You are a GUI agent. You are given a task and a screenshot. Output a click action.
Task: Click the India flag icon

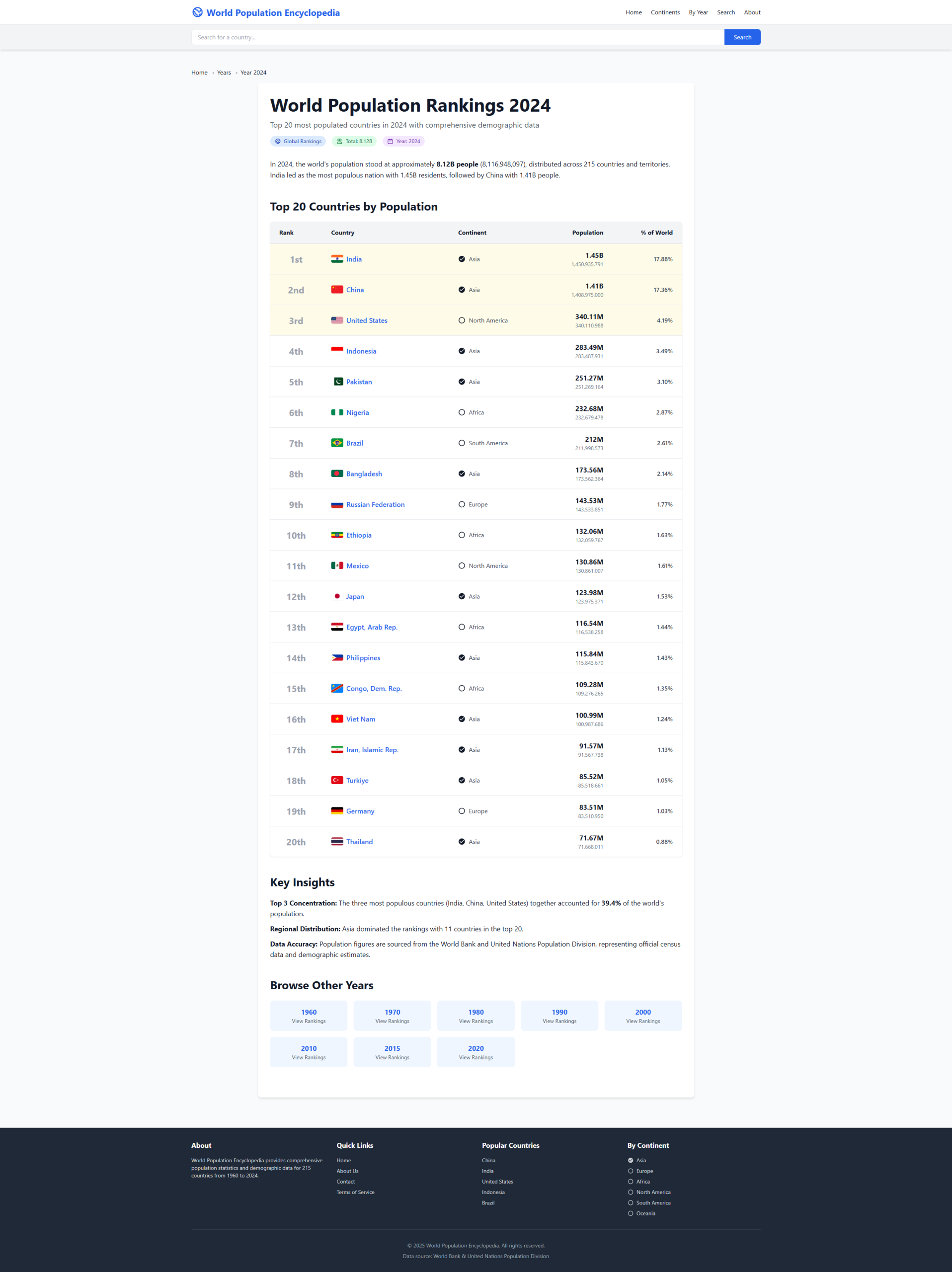(337, 259)
